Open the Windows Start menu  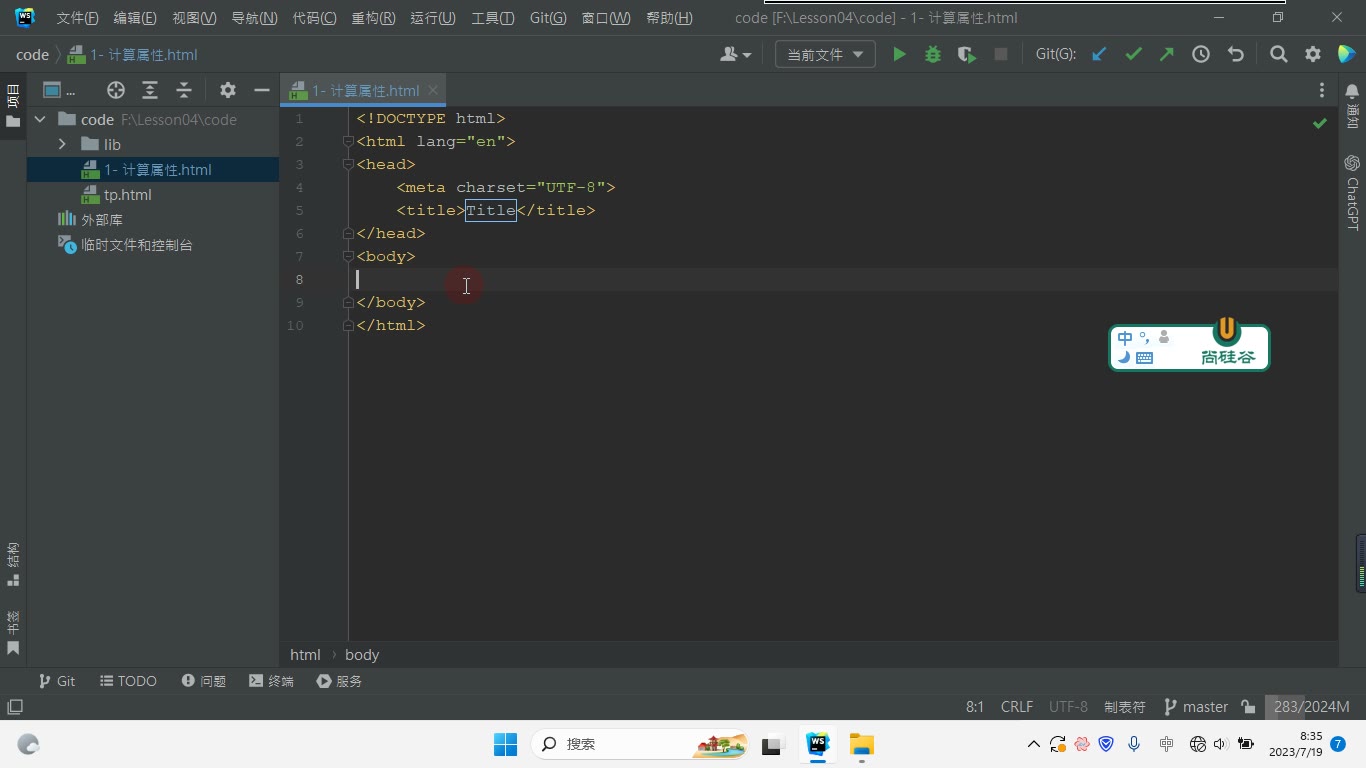[505, 744]
